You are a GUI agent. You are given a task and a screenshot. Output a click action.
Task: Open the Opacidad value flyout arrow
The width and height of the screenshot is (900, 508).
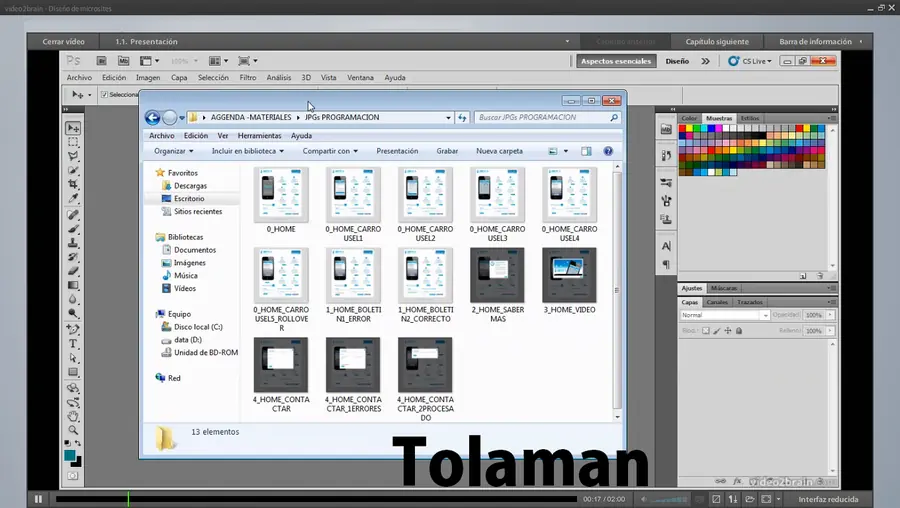(x=831, y=315)
